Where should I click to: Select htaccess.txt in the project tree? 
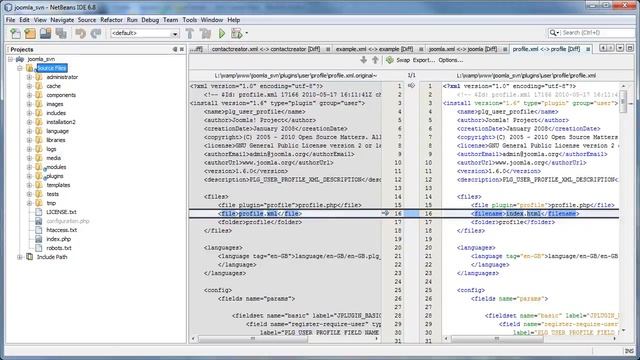point(62,230)
